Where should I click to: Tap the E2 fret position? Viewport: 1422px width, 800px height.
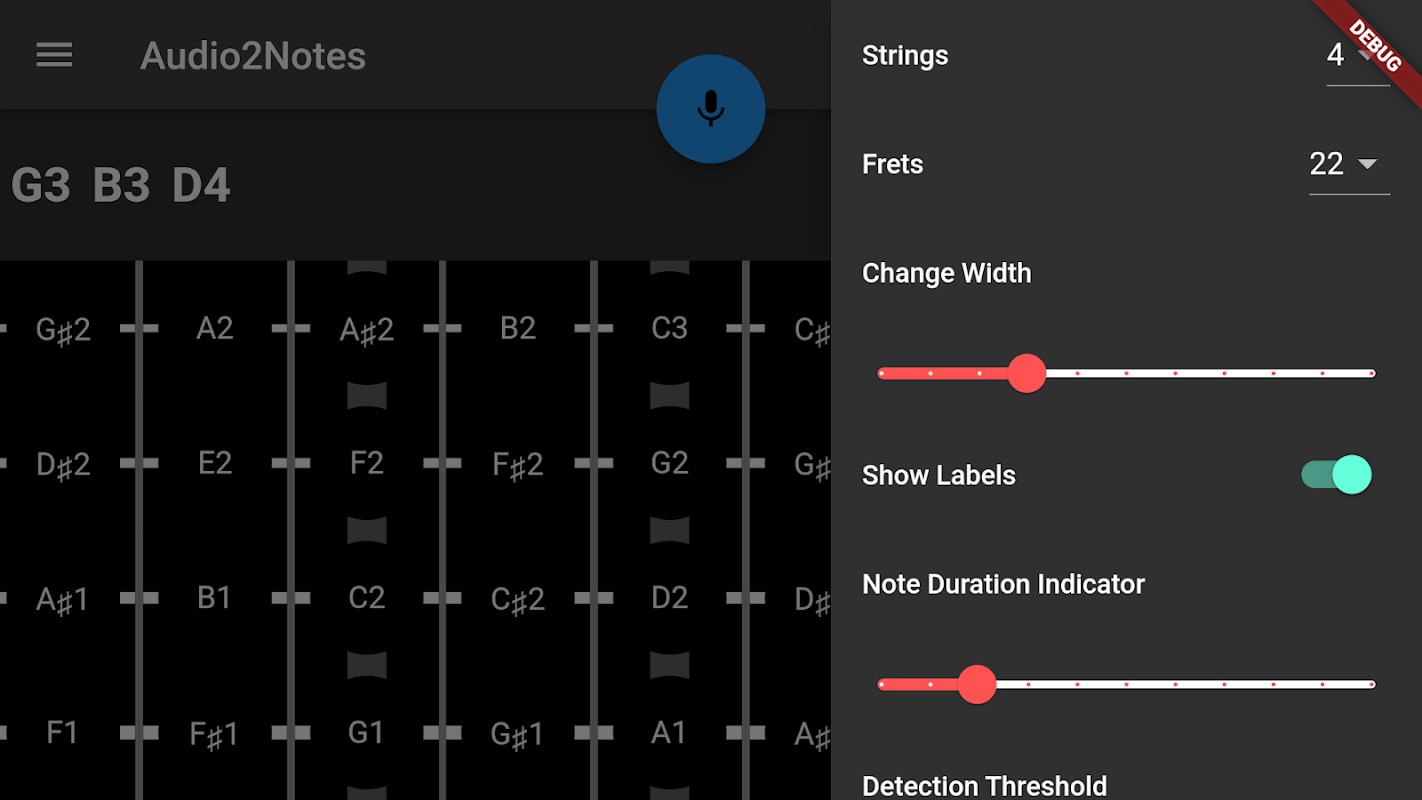(x=215, y=463)
